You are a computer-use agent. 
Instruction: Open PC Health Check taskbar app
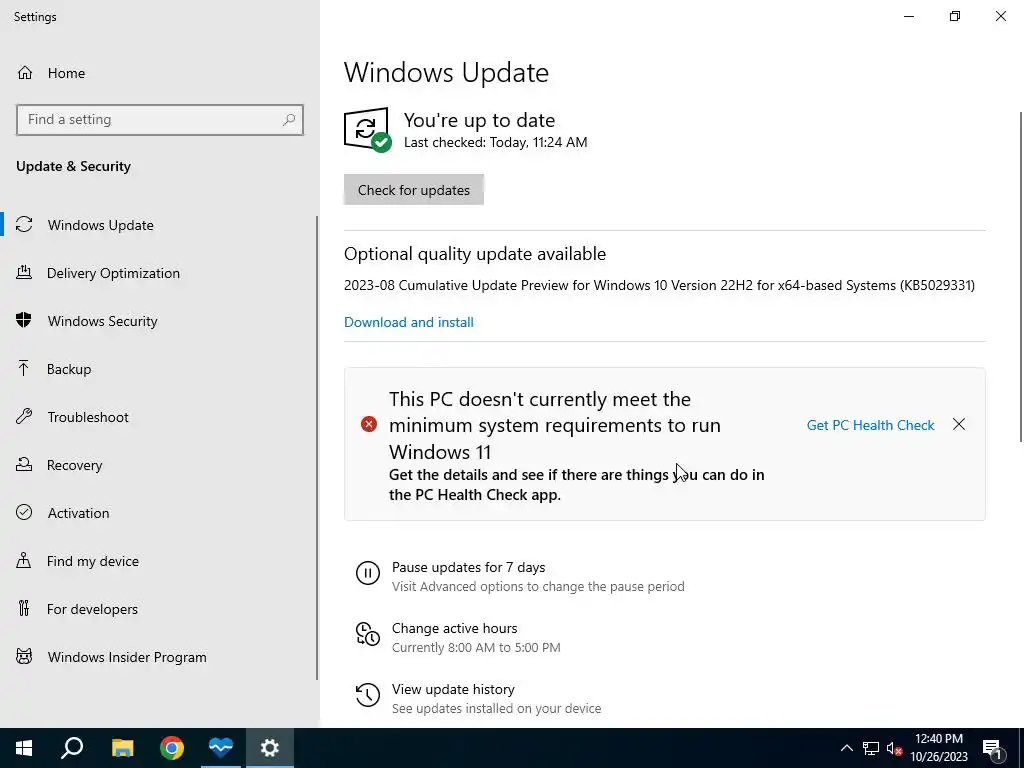tap(221, 748)
